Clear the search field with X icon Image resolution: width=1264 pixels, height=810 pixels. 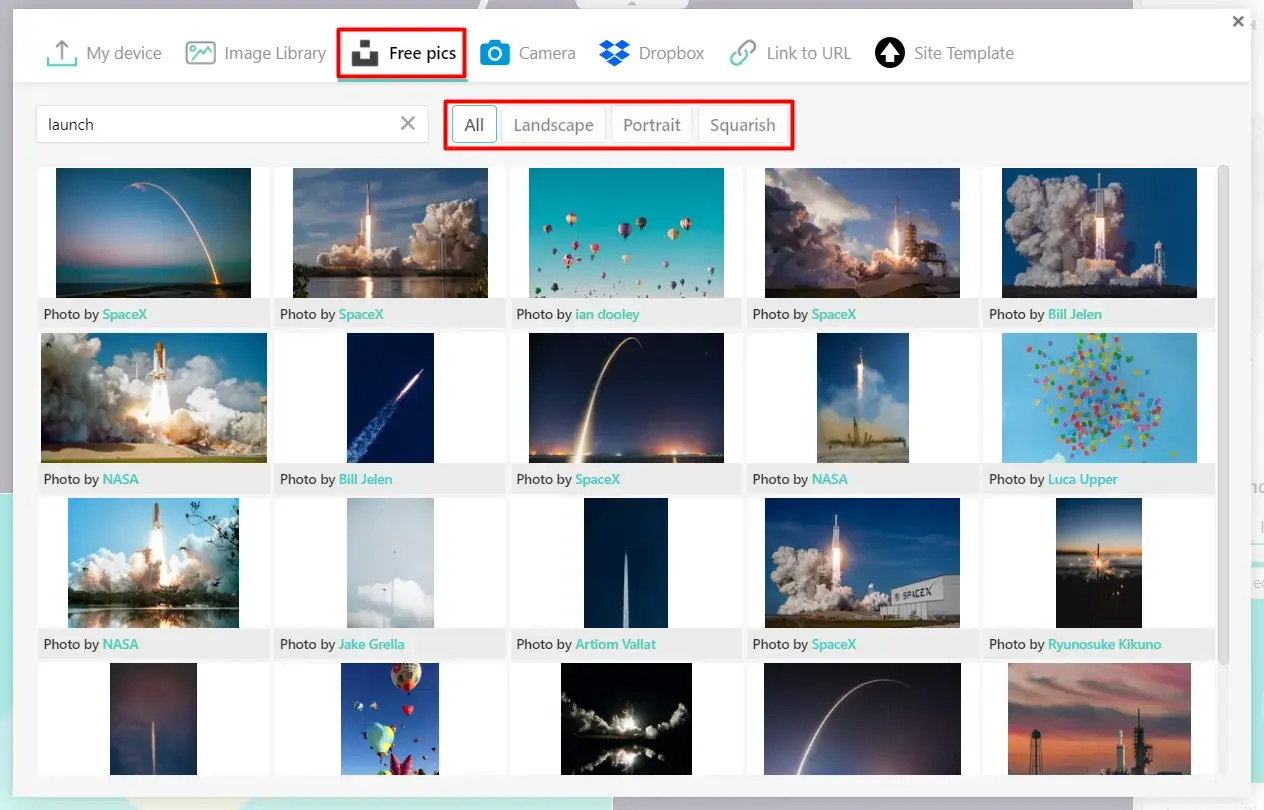[x=408, y=123]
